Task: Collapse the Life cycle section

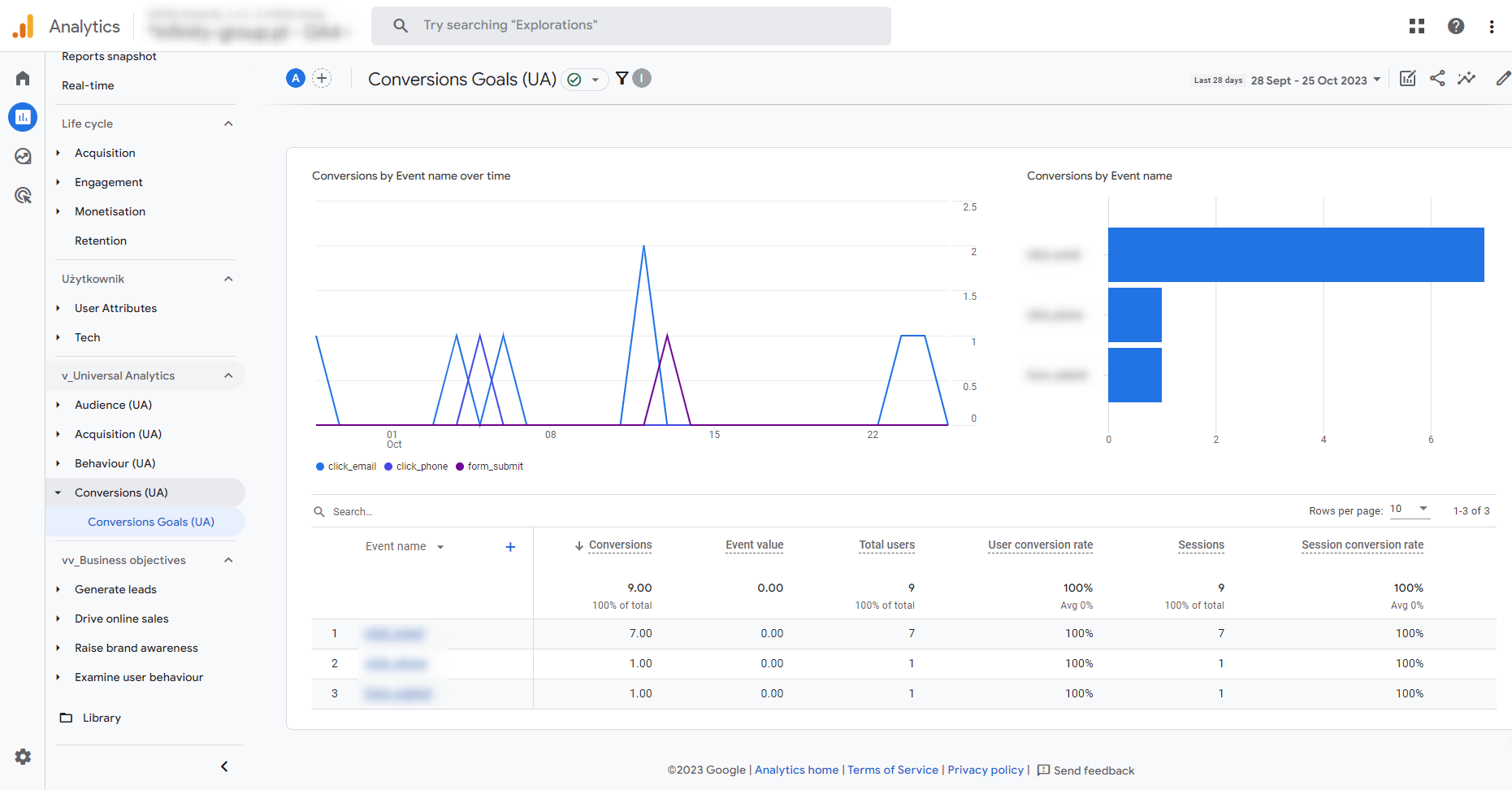Action: 228,123
